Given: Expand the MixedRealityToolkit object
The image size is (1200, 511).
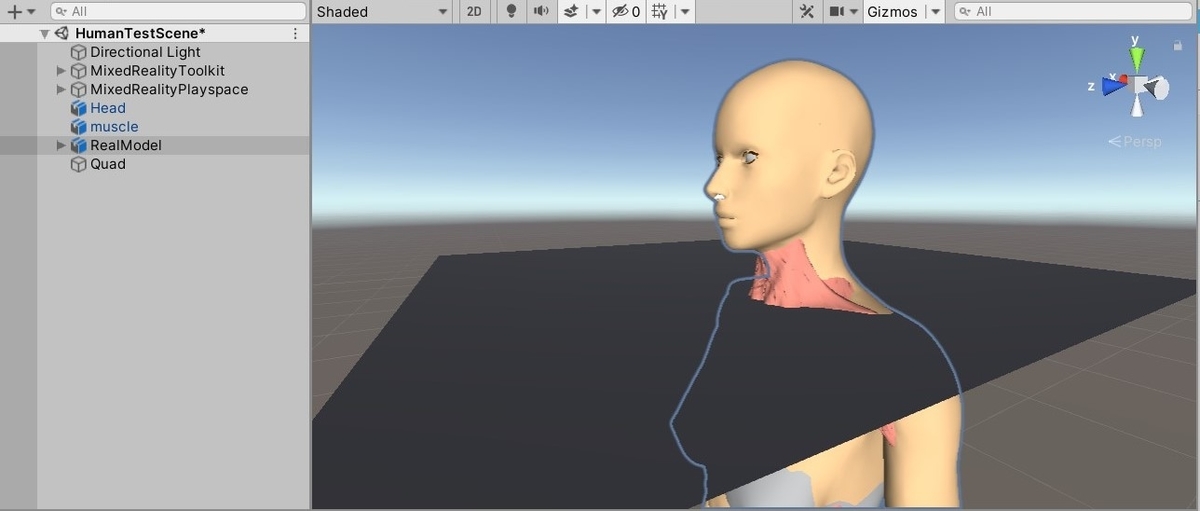Looking at the screenshot, I should point(61,71).
